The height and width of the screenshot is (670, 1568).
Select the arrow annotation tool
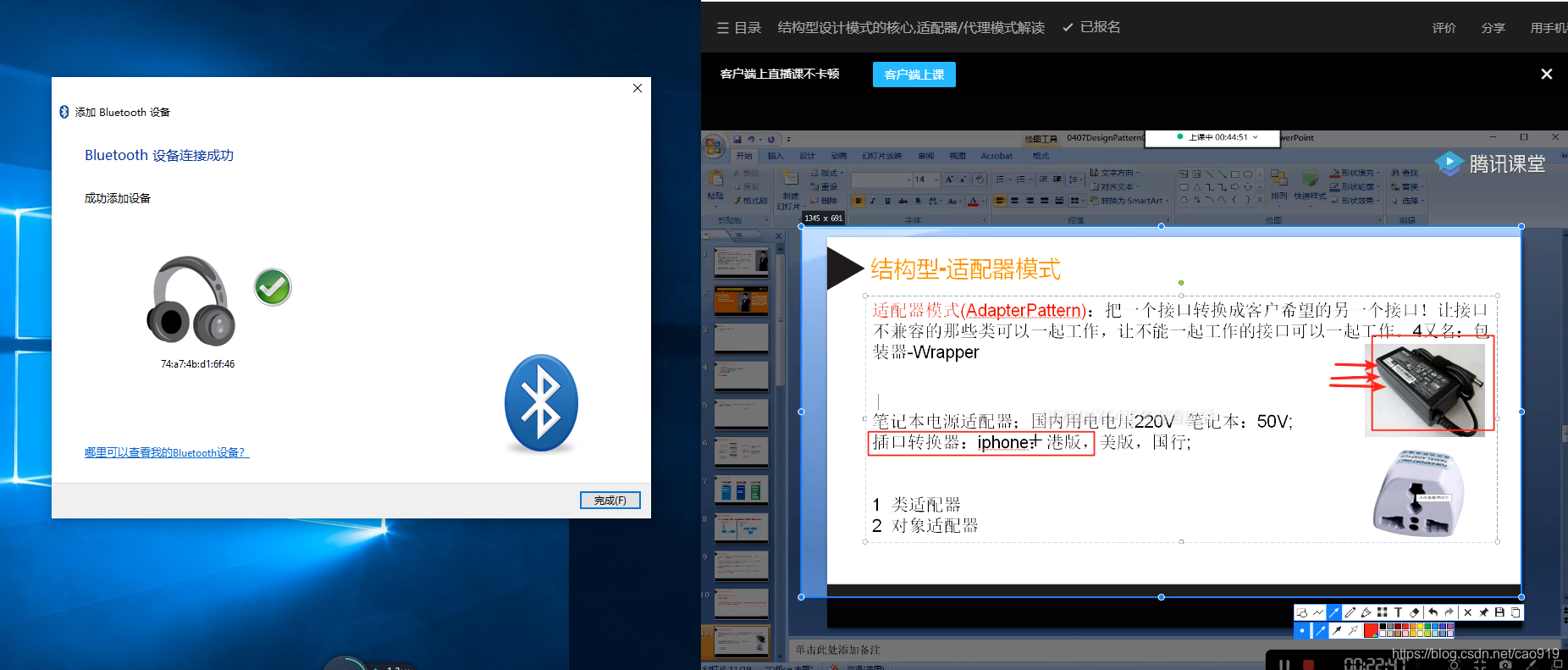(1333, 612)
